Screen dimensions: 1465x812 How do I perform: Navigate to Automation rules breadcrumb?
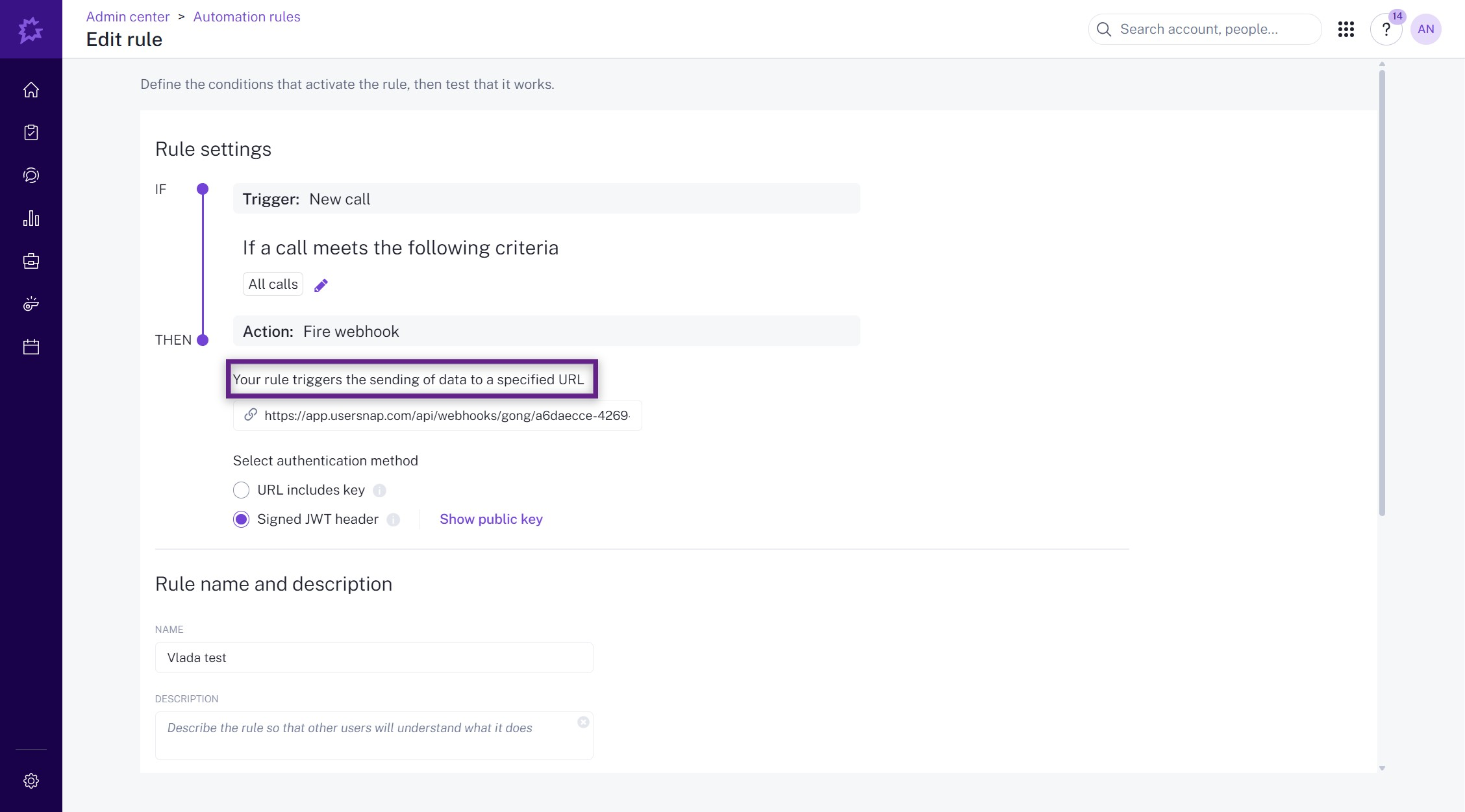coord(247,17)
